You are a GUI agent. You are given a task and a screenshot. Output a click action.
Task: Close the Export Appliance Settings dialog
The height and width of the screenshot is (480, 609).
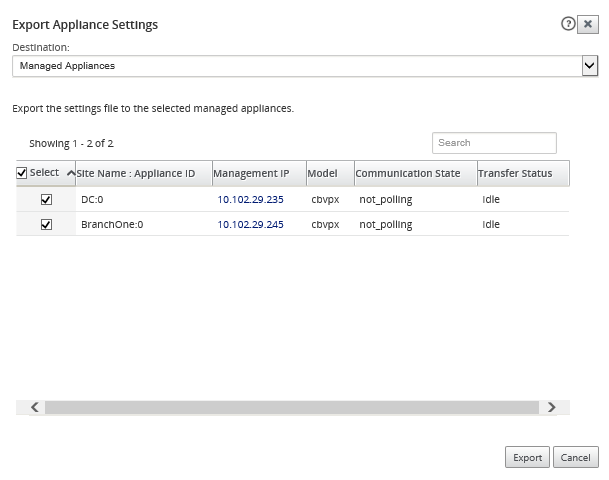588,24
